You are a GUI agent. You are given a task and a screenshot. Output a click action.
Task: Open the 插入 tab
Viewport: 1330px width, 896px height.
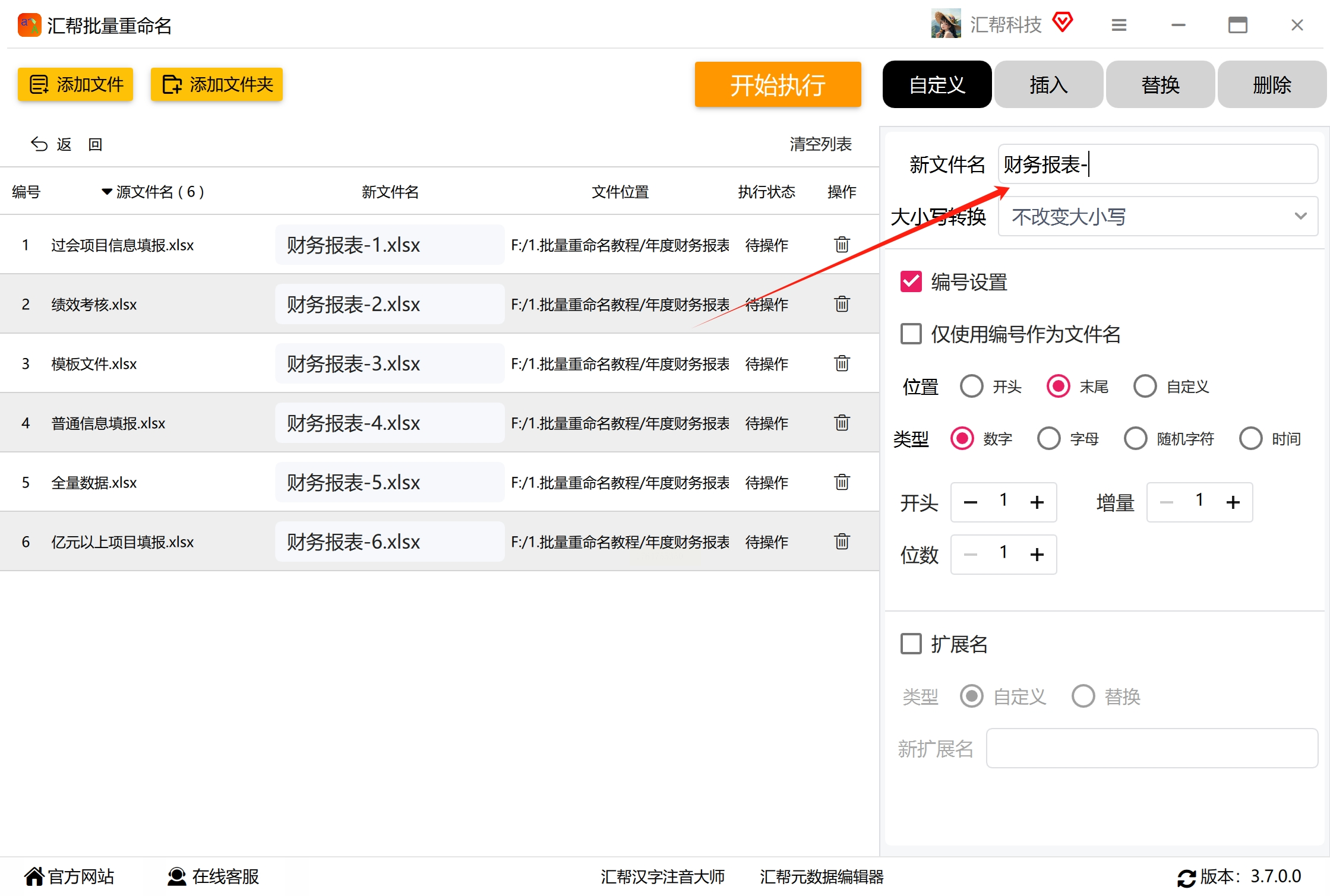(x=1048, y=85)
